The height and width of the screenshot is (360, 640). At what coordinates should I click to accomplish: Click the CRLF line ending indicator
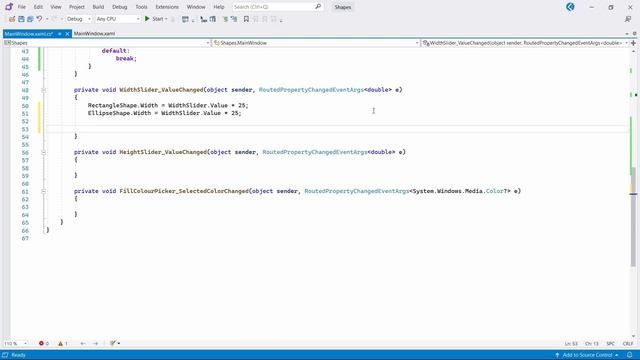[x=627, y=344]
